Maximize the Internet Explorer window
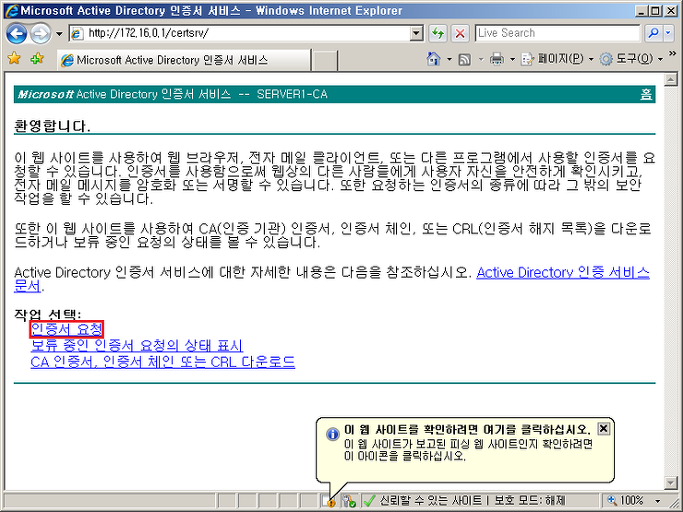Viewport: 683px width, 512px height. coord(655,11)
